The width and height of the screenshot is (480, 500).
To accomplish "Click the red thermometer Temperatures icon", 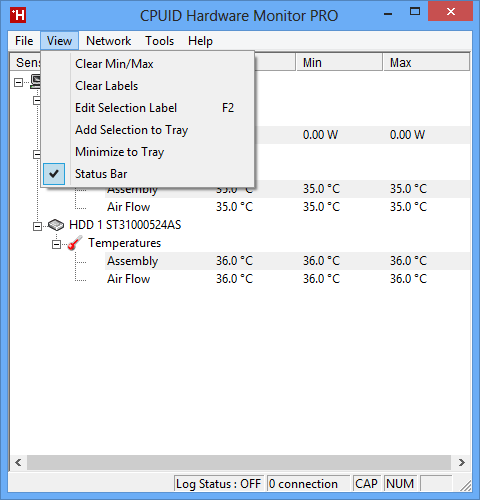I will point(75,243).
